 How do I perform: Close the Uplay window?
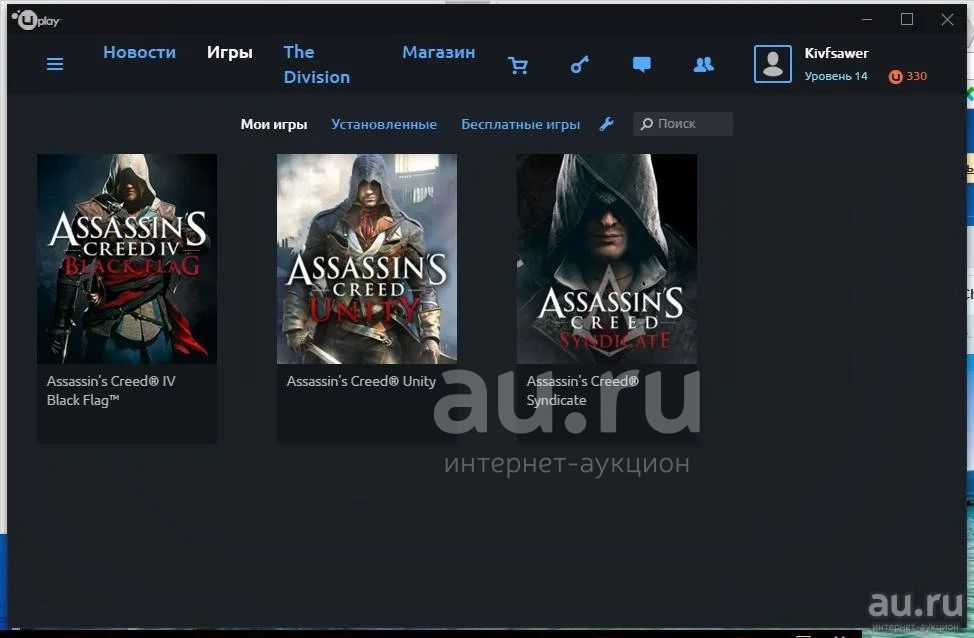pyautogui.click(x=947, y=19)
